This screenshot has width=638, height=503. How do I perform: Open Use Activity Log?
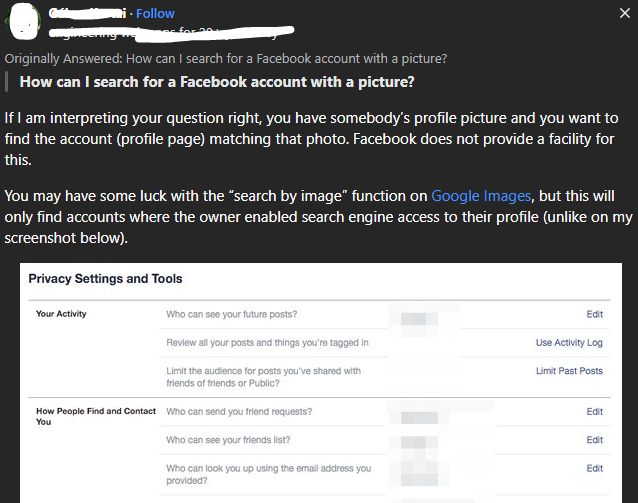[569, 343]
